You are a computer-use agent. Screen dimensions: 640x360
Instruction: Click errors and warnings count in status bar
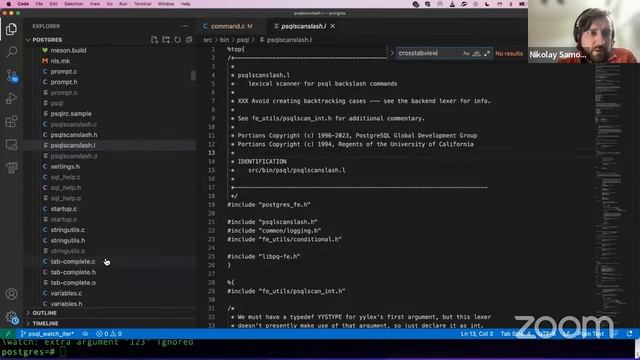click(109, 334)
